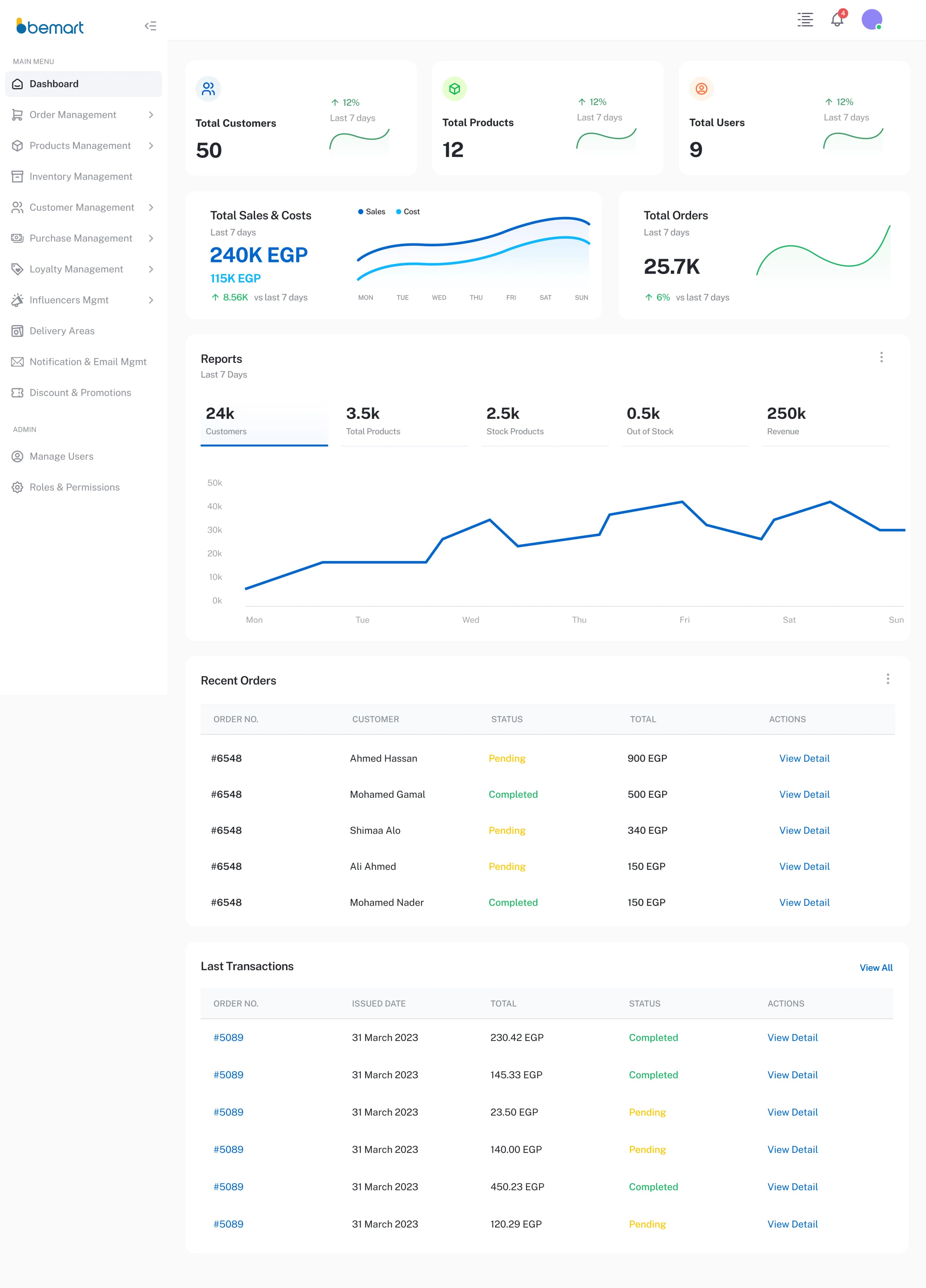This screenshot has height=1288, width=926.
Task: View Detail for Shimaa Alo's order
Action: (804, 830)
